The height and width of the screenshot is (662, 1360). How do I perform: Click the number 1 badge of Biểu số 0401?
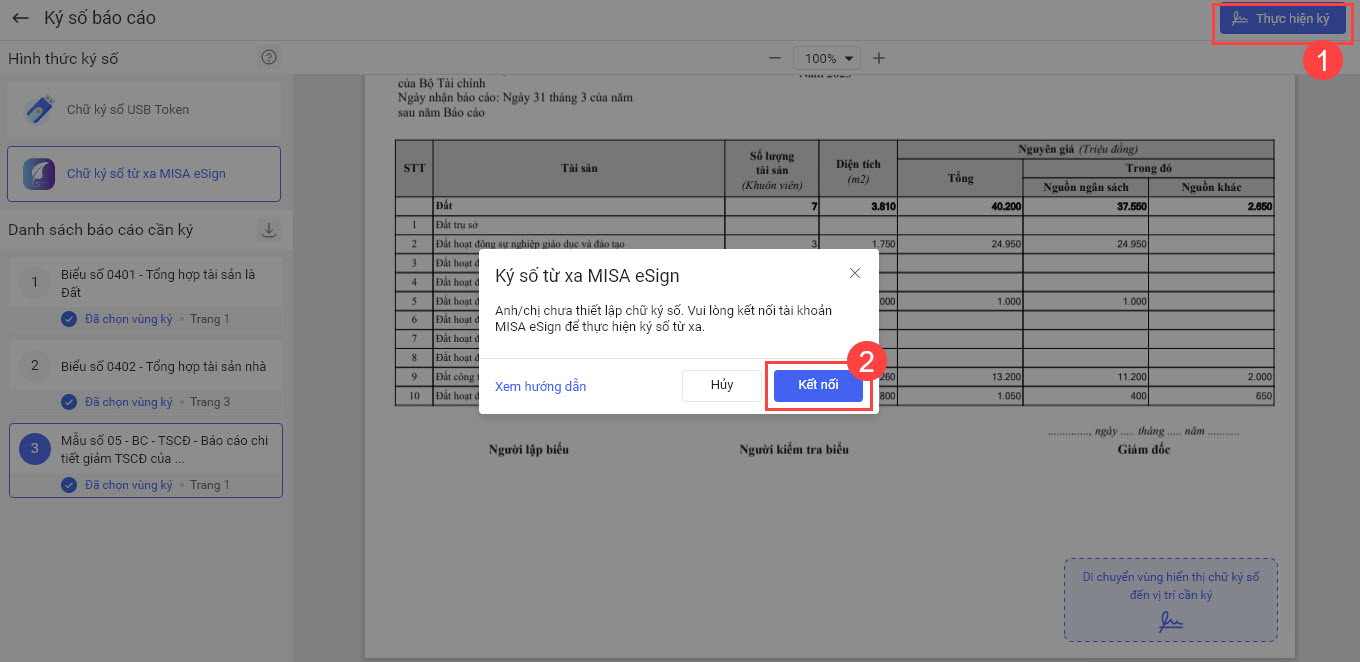[x=34, y=283]
